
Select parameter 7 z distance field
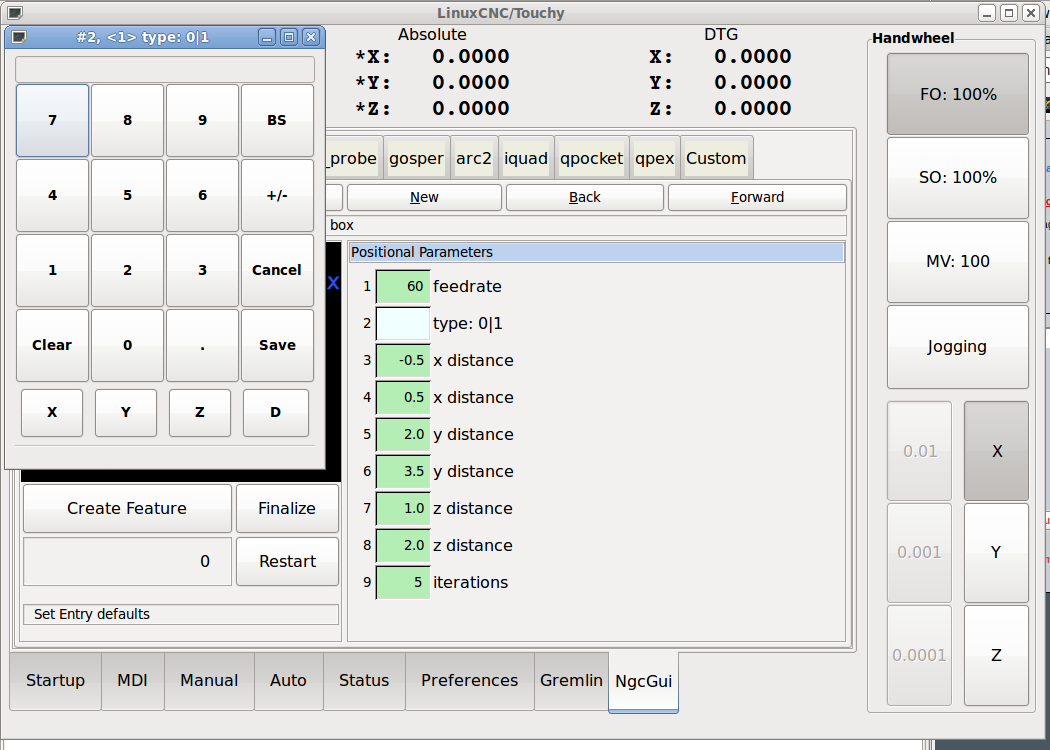[x=402, y=509]
